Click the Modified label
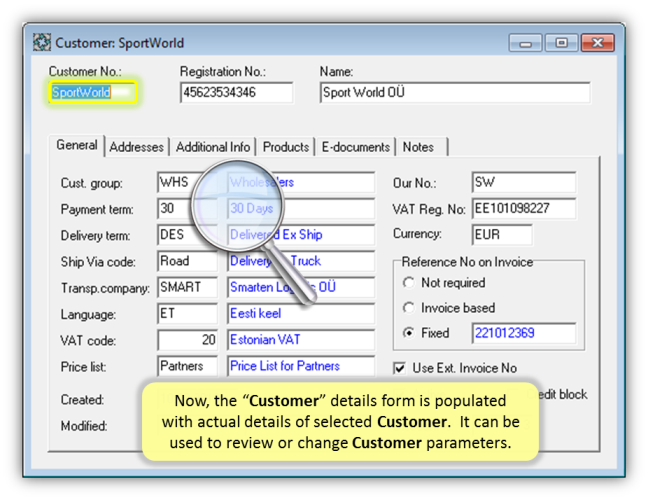Image resolution: width=648 pixels, height=500 pixels. tap(84, 426)
